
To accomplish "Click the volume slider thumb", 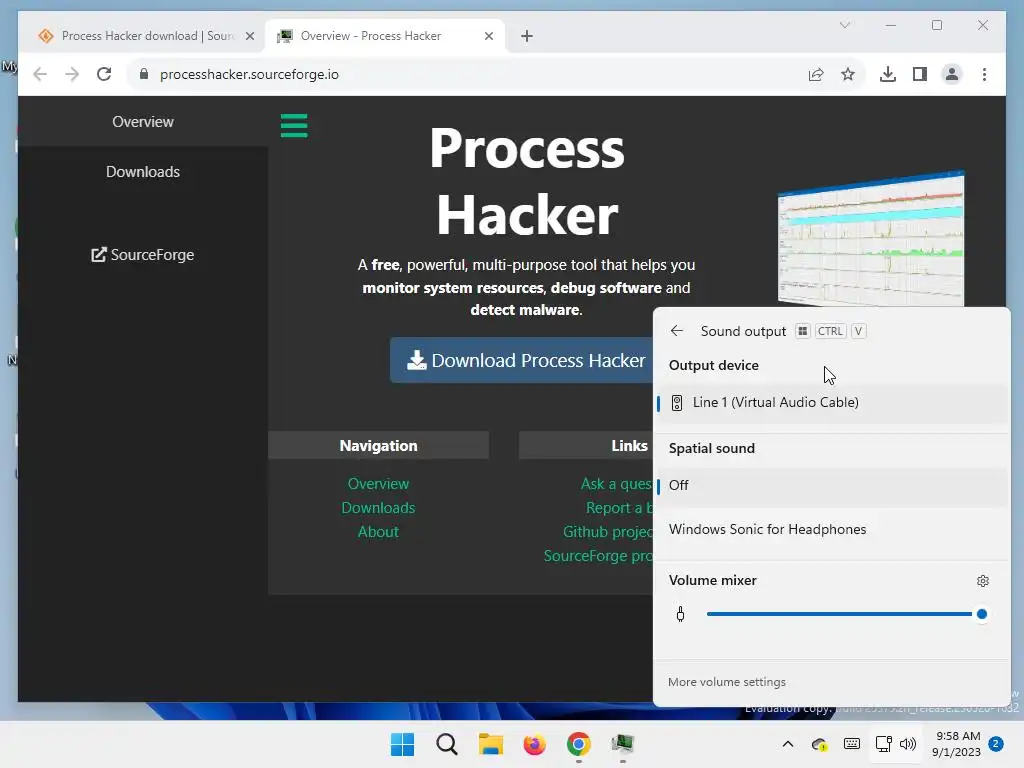I will tap(982, 615).
